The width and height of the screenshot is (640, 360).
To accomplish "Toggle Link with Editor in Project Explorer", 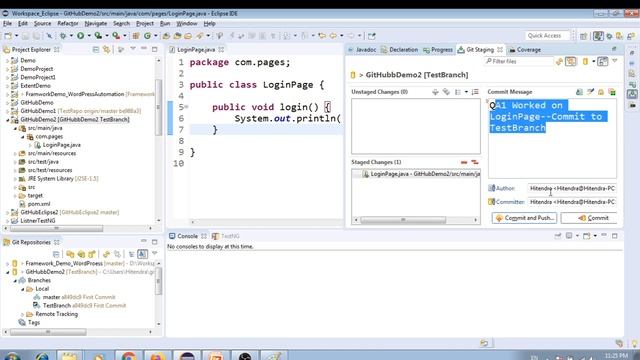I will coord(107,49).
